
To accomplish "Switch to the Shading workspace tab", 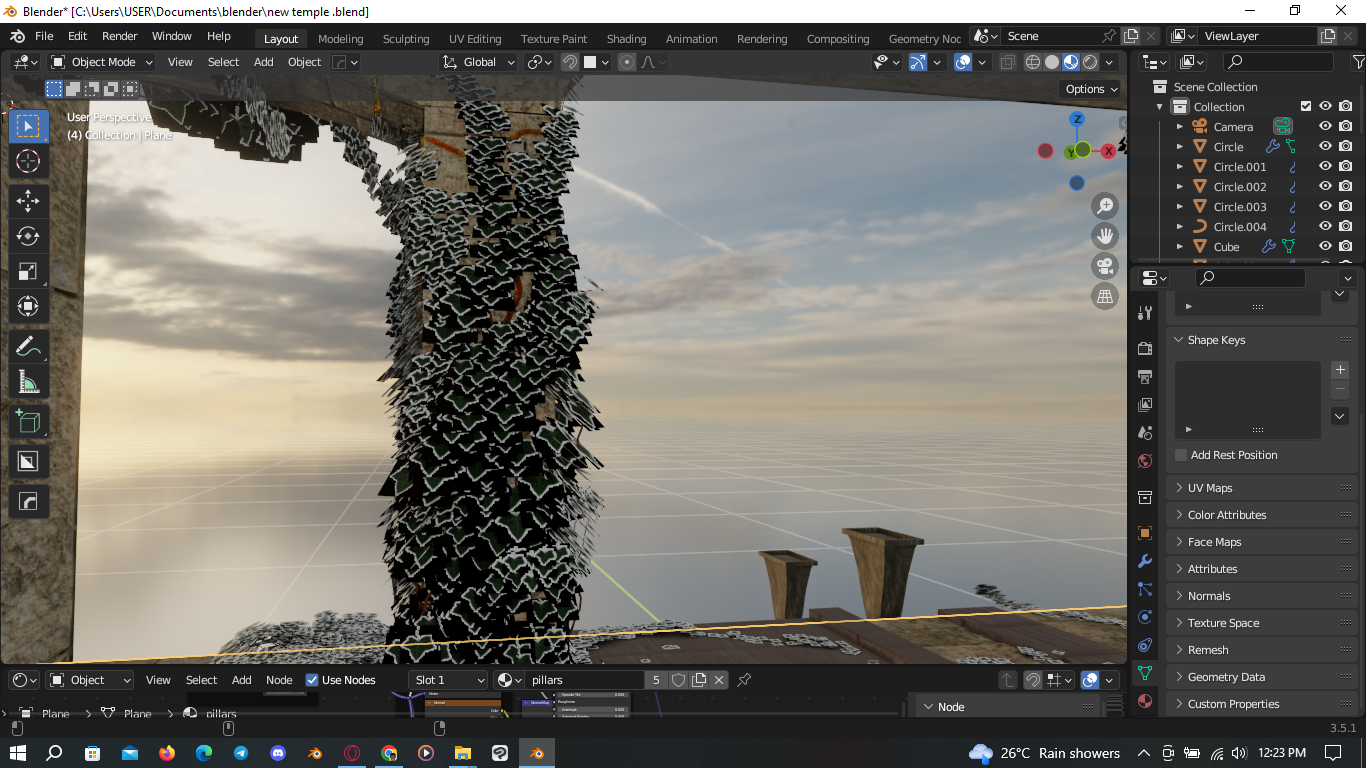I will click(x=626, y=39).
